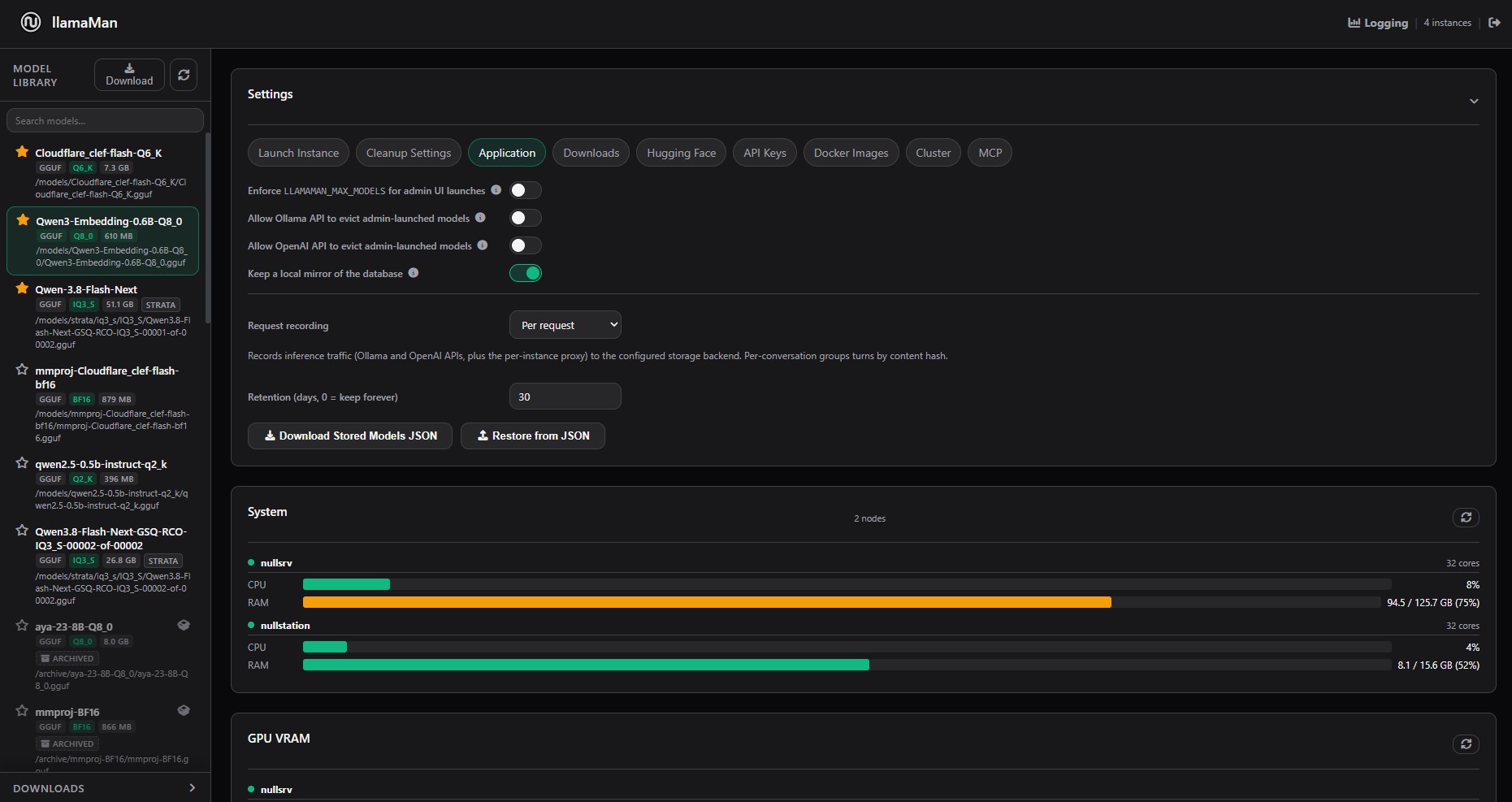The image size is (1512, 802).
Task: Refresh the GPU VRAM panel
Action: (x=1466, y=744)
